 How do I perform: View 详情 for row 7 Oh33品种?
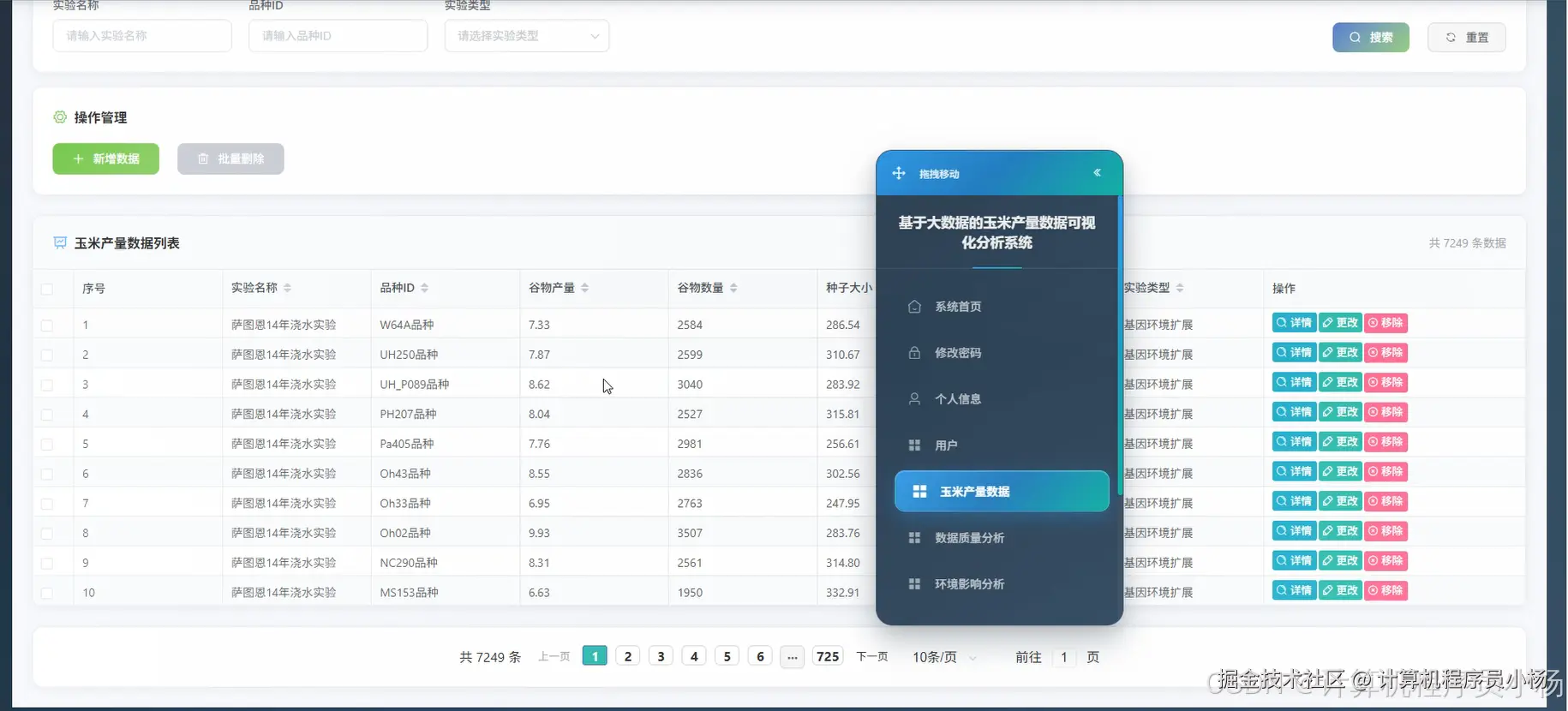click(x=1294, y=501)
